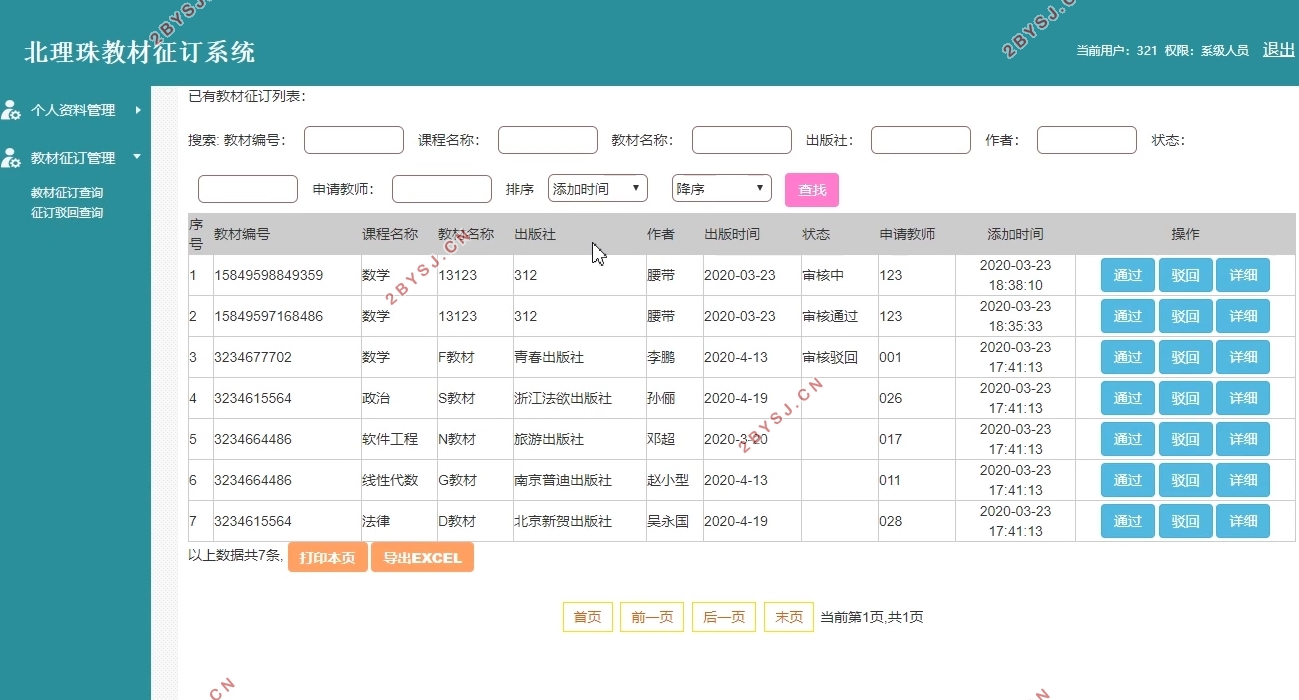Click 导出EXCEL button
1299x700 pixels.
pos(422,558)
